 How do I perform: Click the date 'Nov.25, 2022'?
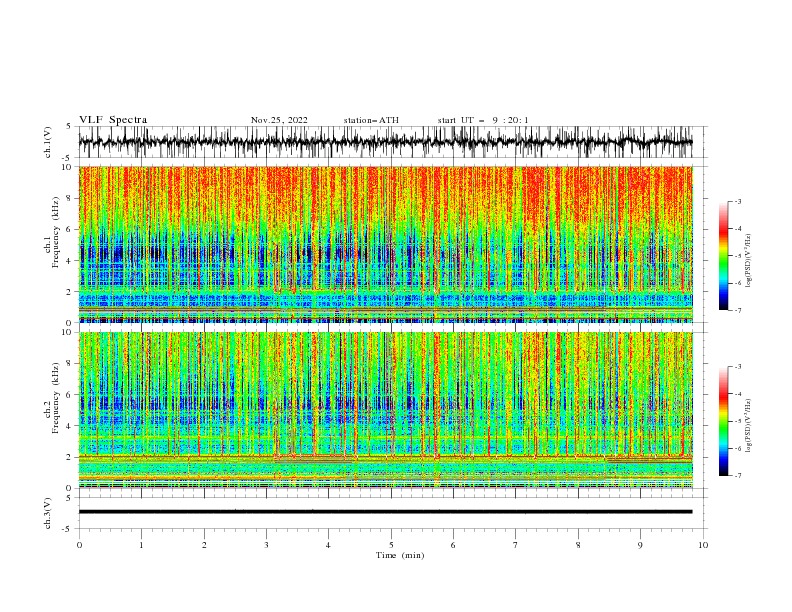pos(279,120)
